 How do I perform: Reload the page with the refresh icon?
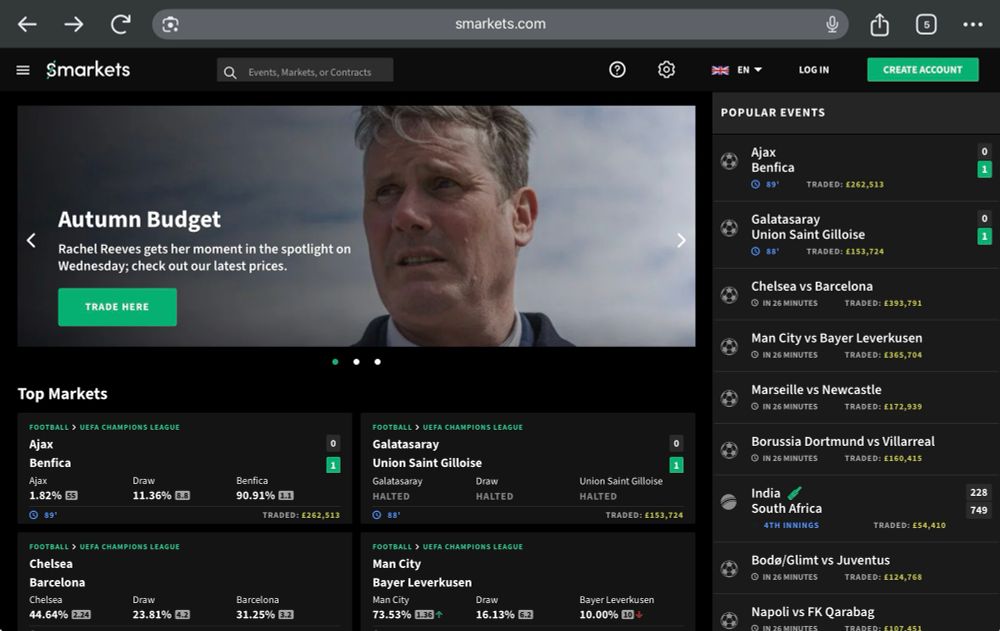pyautogui.click(x=121, y=24)
